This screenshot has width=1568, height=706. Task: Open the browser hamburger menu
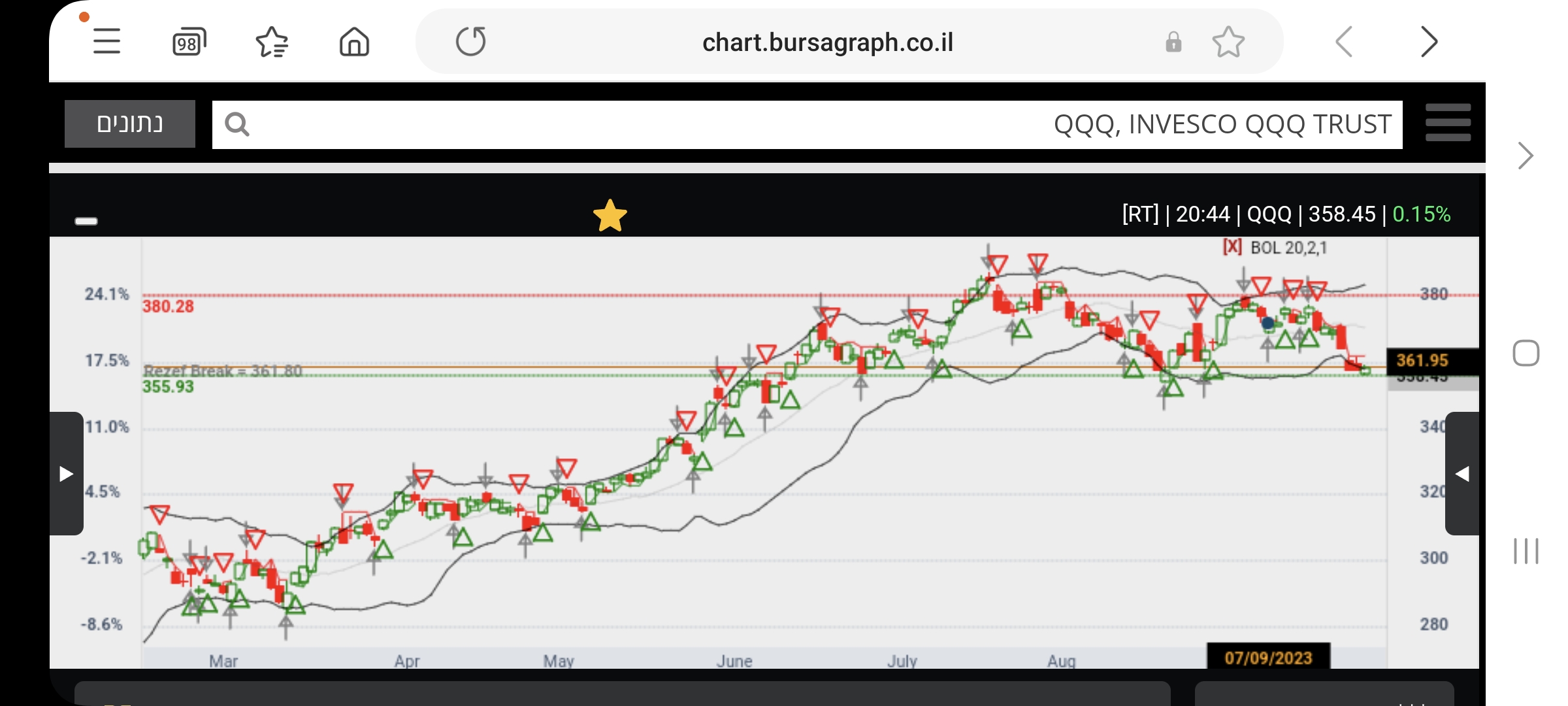106,42
